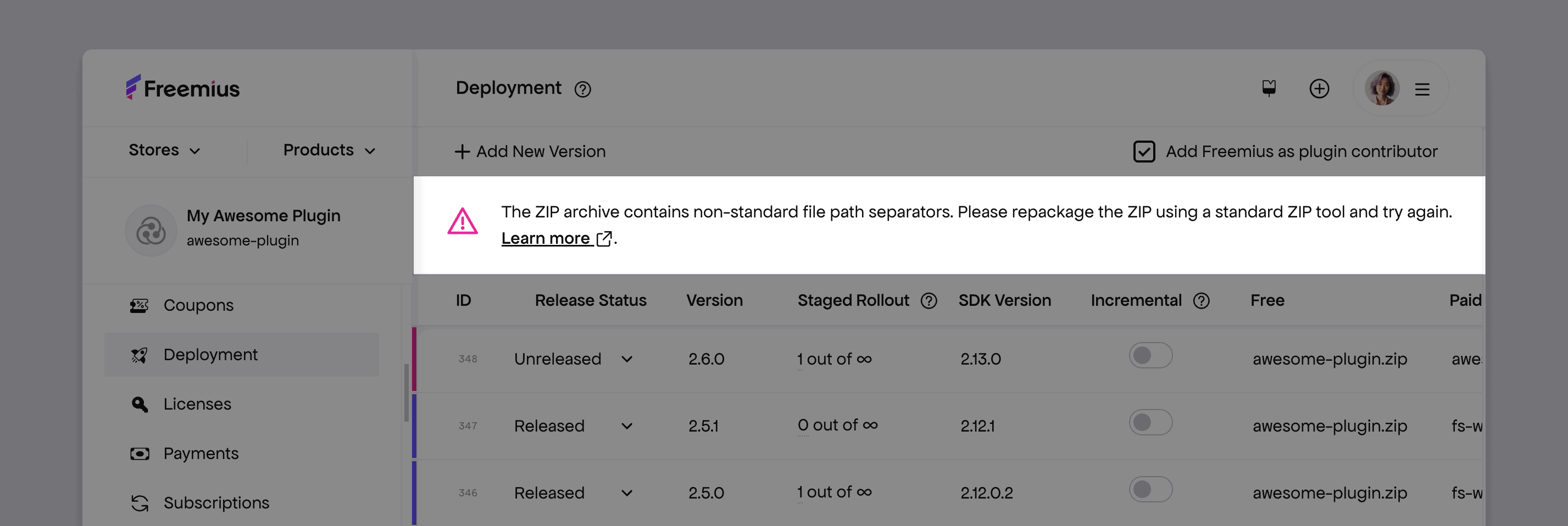Screen dimensions: 1568x526
Task: Toggle Incremental switch for version 2.5.1
Action: tap(1150, 423)
